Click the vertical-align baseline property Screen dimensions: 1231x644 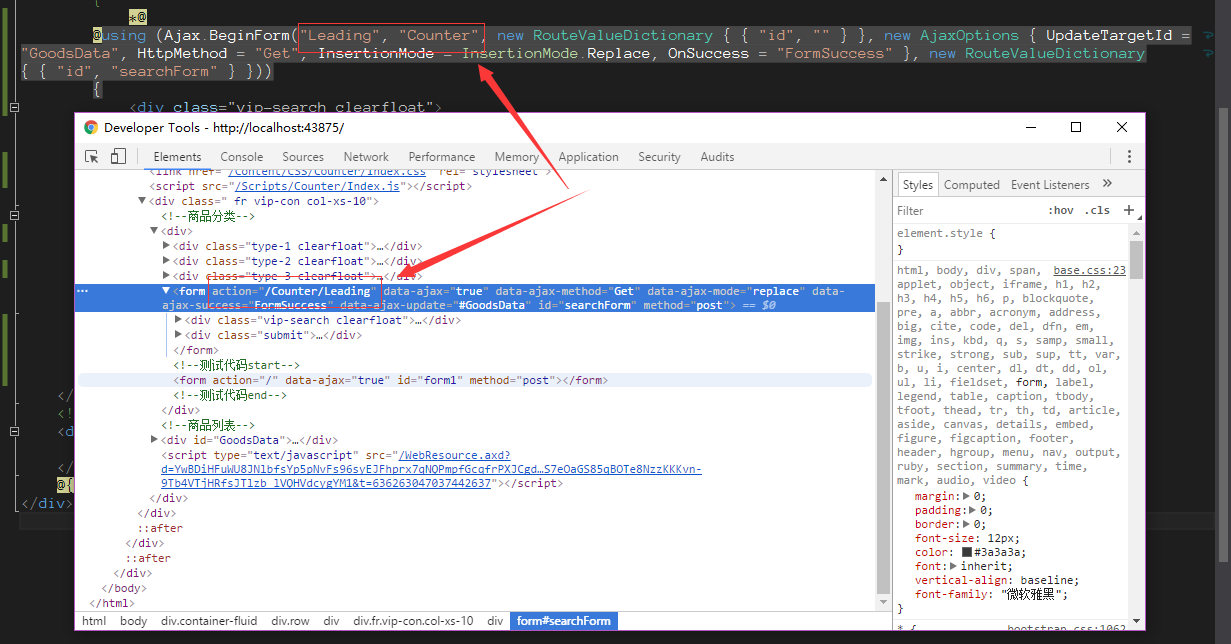point(997,580)
